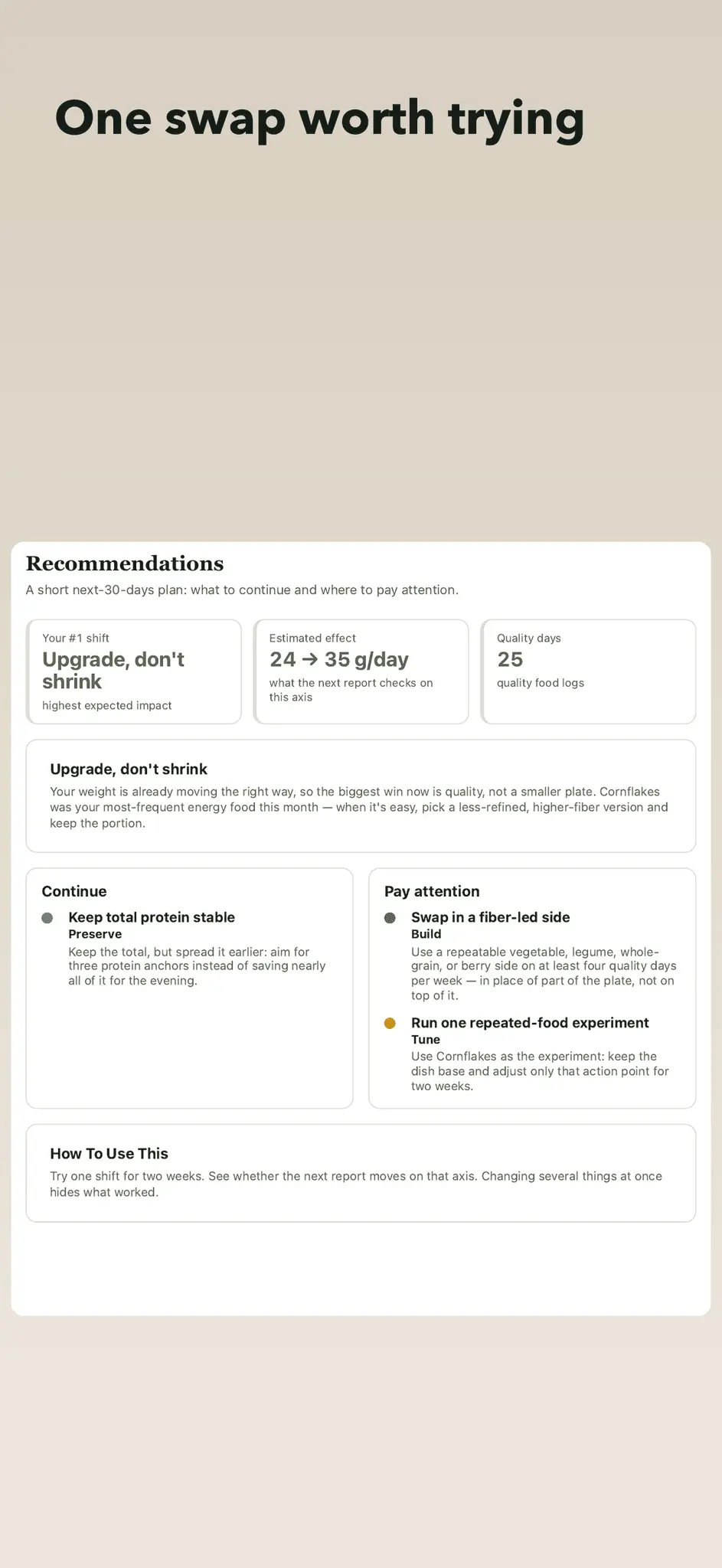Select the Continue section heading
The height and width of the screenshot is (1568, 722).
[x=74, y=892]
